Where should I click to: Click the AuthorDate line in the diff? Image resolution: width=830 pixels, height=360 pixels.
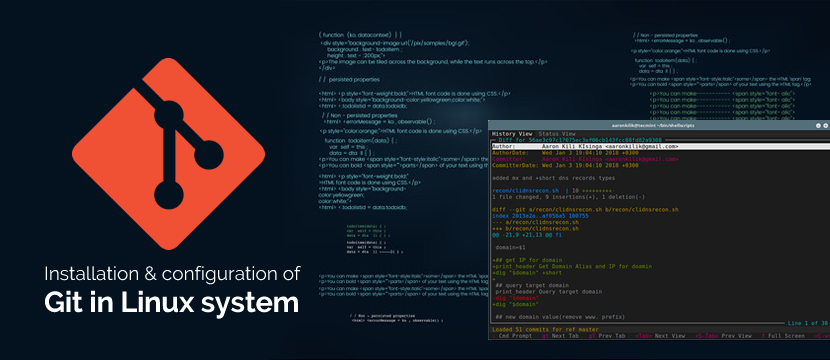(565, 152)
